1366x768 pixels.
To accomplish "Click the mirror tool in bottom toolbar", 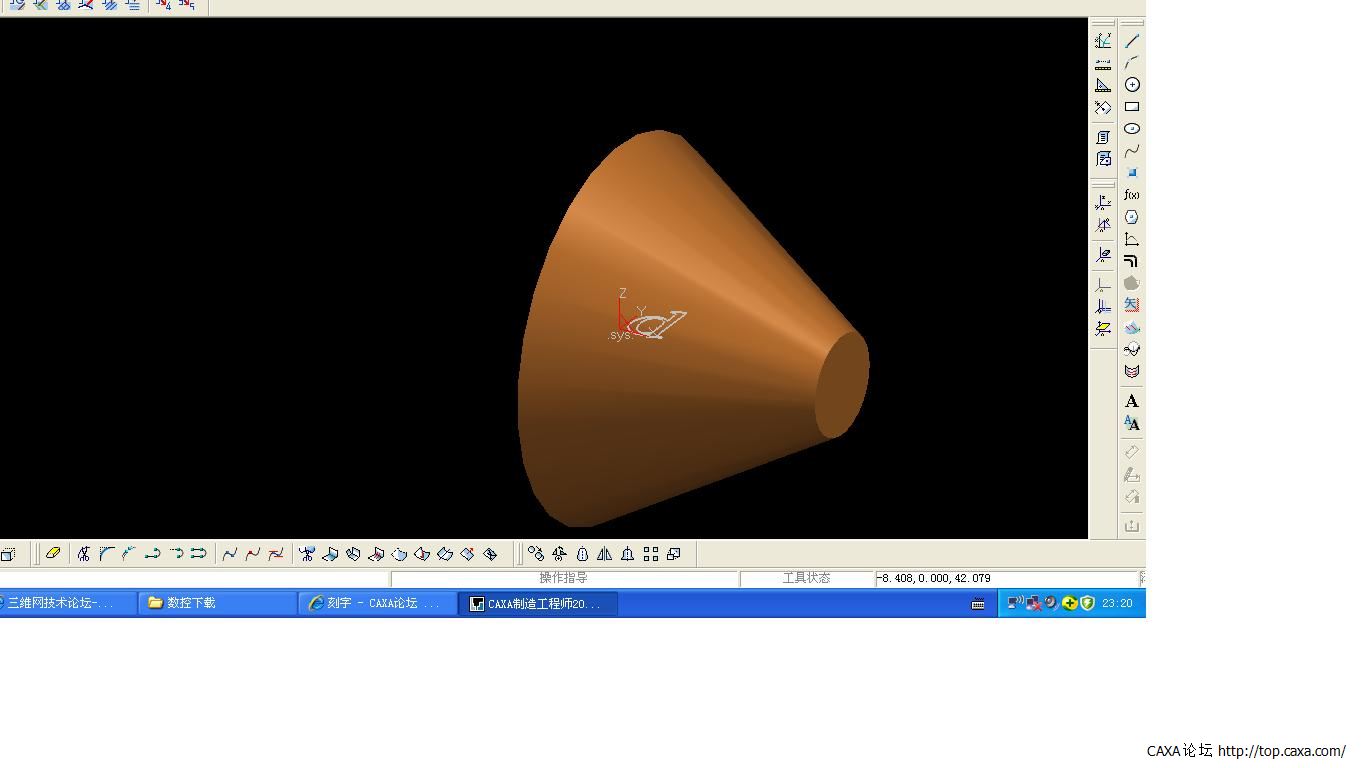I will pyautogui.click(x=605, y=554).
